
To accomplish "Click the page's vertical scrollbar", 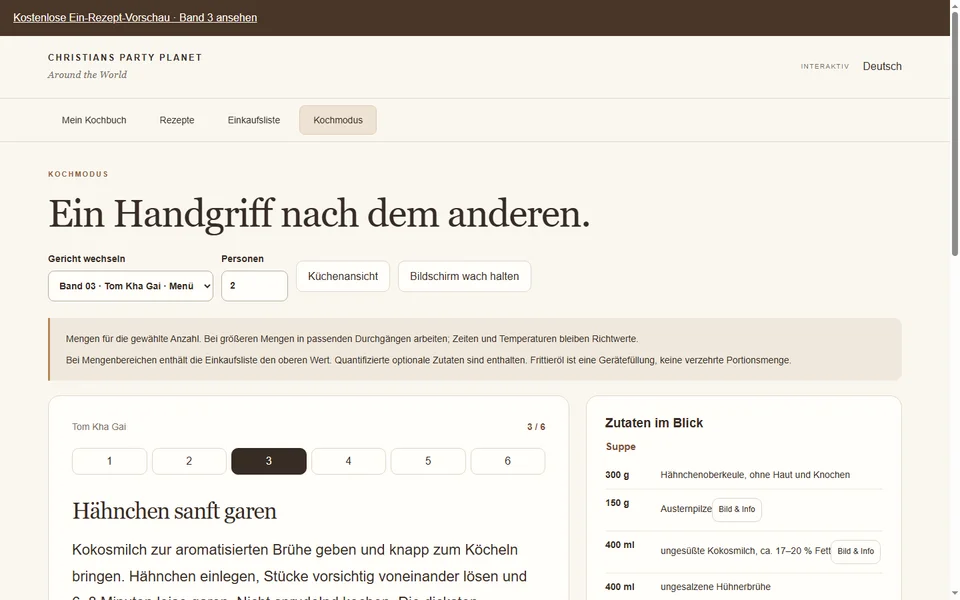I will (954, 135).
